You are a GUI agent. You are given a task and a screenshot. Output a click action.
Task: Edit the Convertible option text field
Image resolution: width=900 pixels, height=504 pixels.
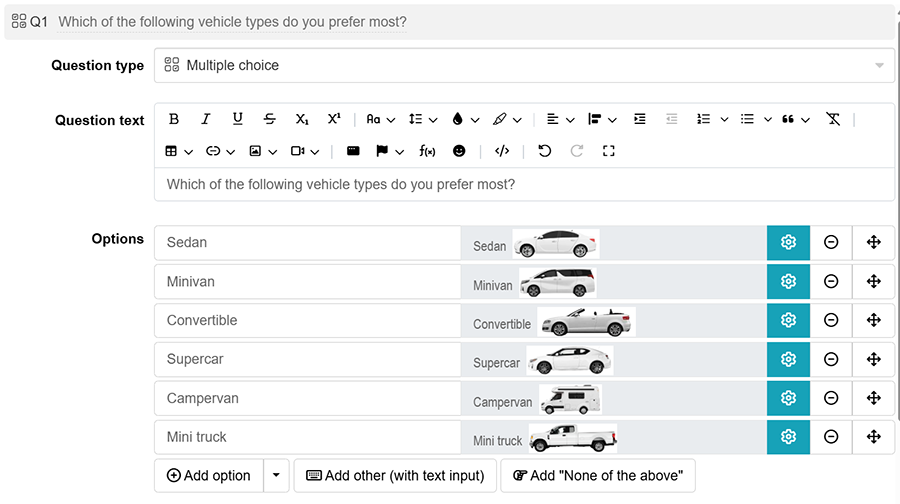point(308,320)
